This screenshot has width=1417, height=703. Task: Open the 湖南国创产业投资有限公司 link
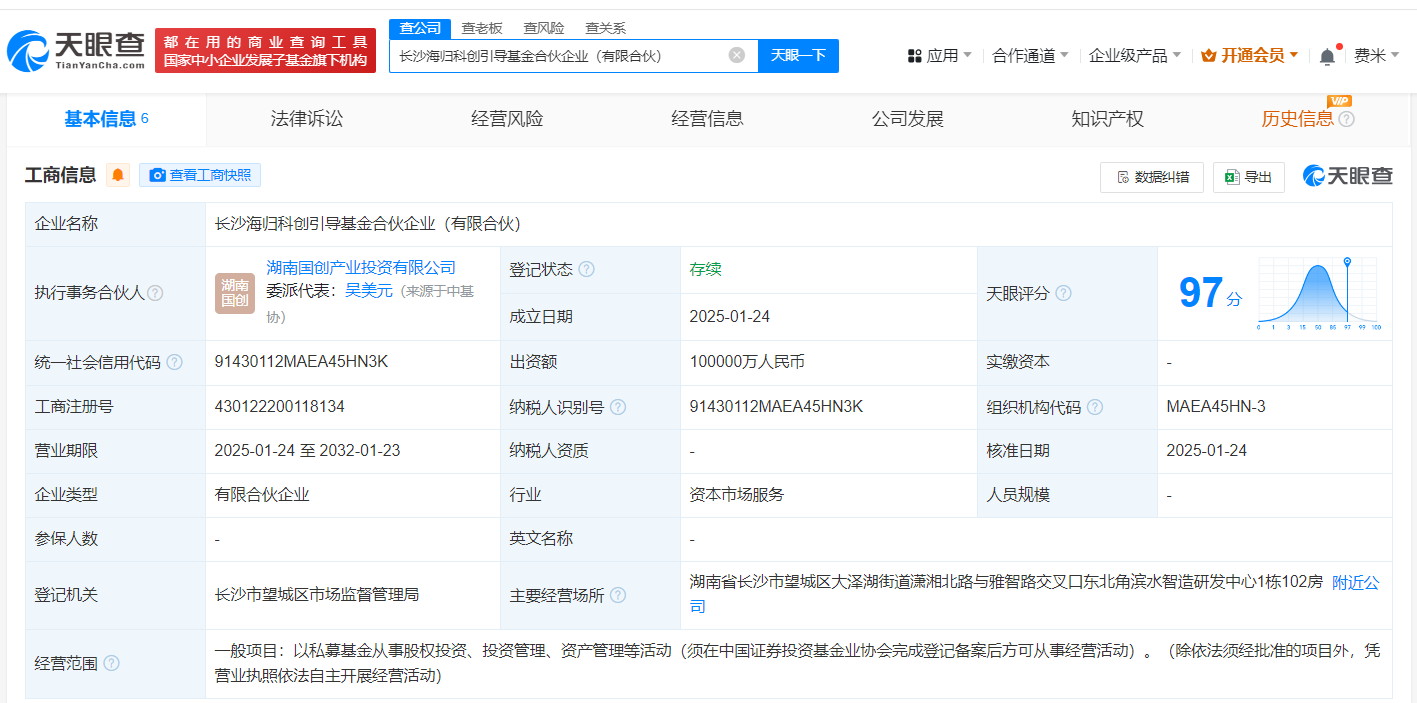point(361,268)
